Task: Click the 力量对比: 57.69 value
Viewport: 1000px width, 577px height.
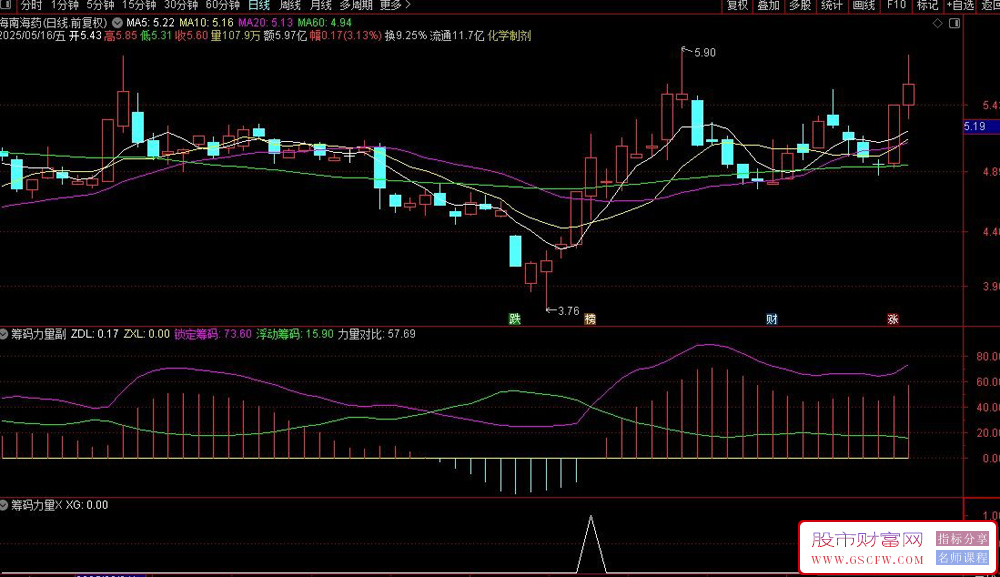Action: (x=376, y=334)
